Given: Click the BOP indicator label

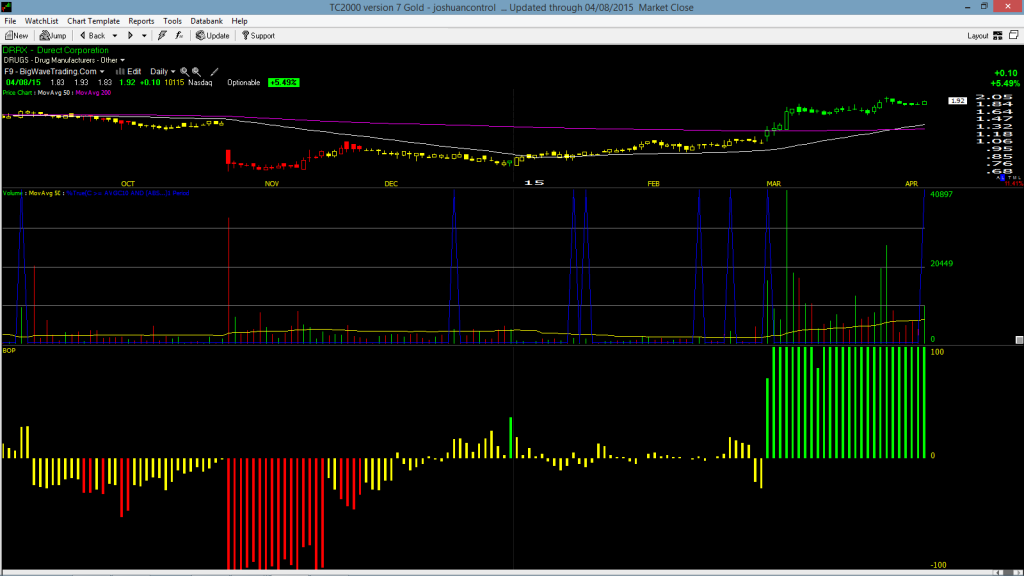Looking at the screenshot, I should click(x=9, y=351).
